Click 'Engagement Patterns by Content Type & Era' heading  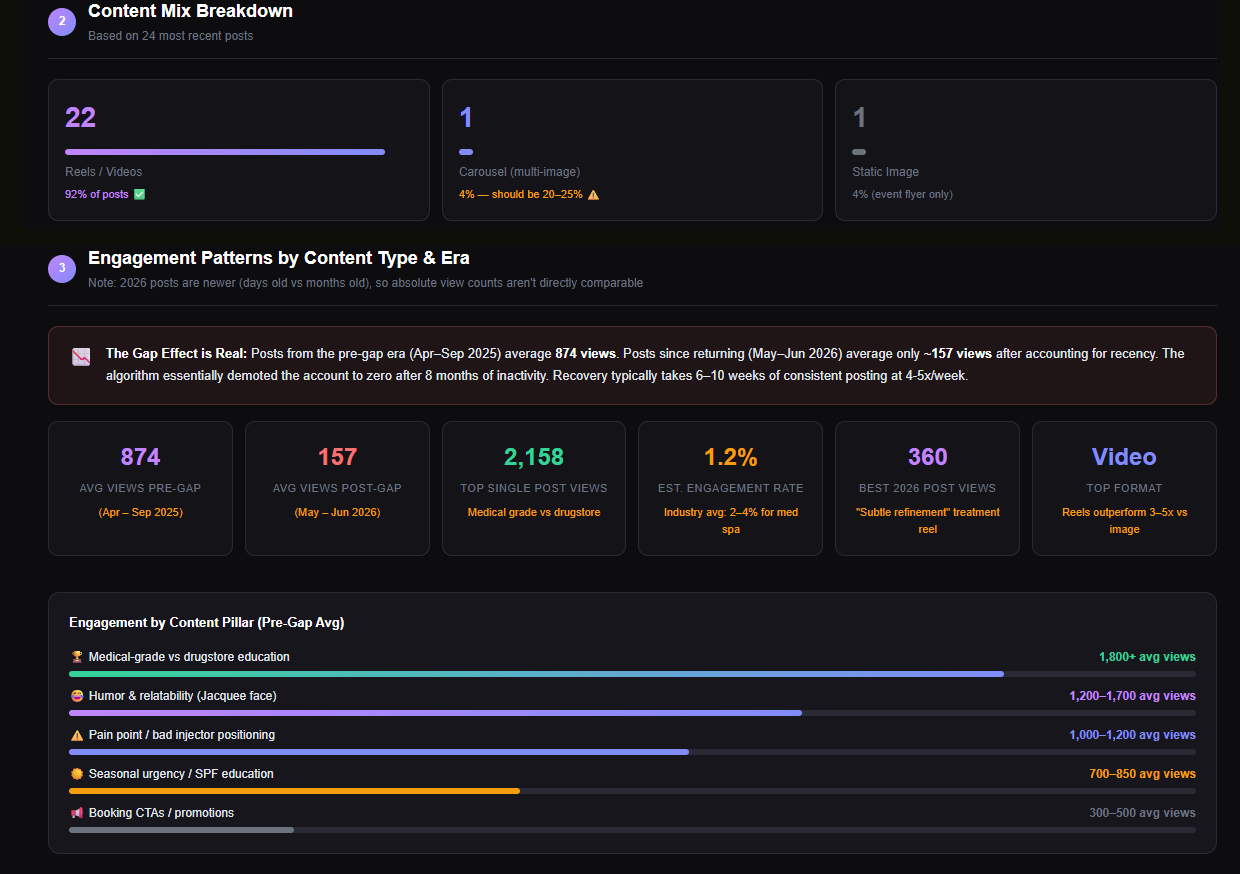point(279,258)
